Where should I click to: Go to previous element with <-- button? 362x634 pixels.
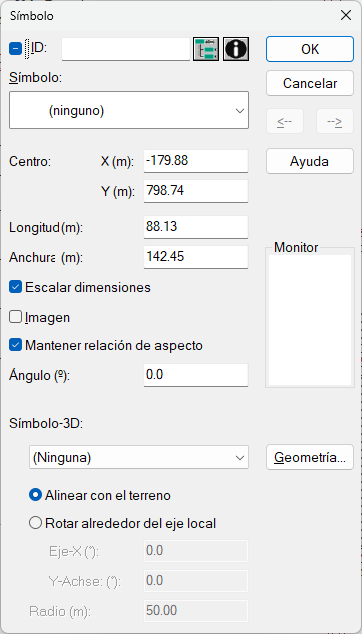point(285,121)
